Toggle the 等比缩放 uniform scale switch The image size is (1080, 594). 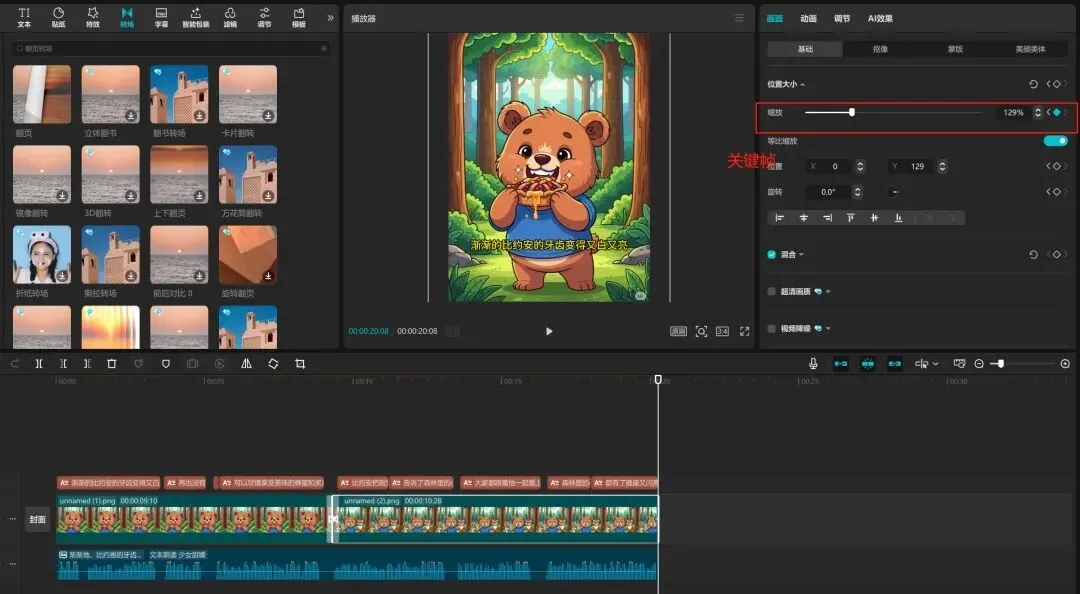tap(1055, 141)
